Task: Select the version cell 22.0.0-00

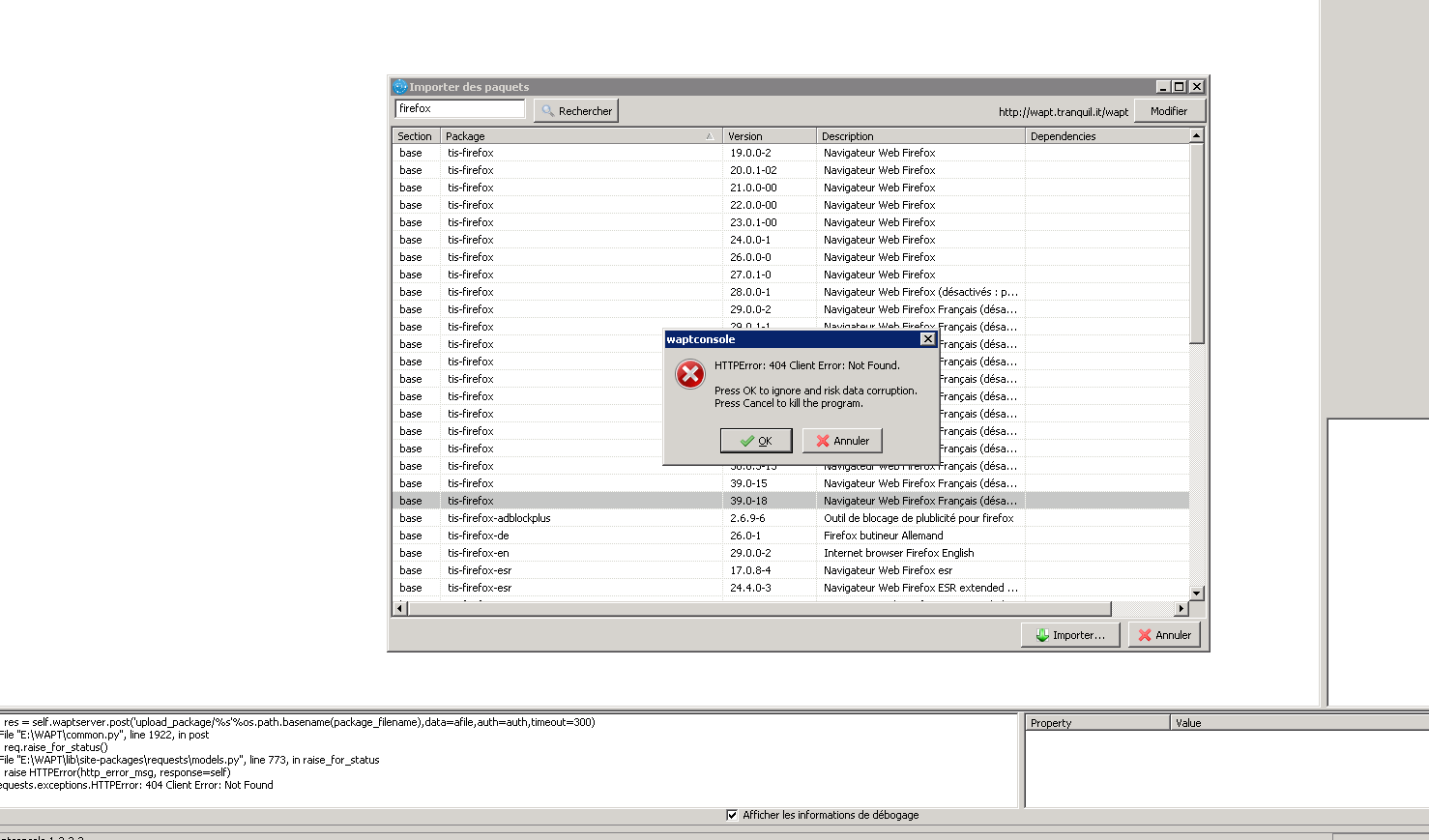Action: click(x=753, y=205)
